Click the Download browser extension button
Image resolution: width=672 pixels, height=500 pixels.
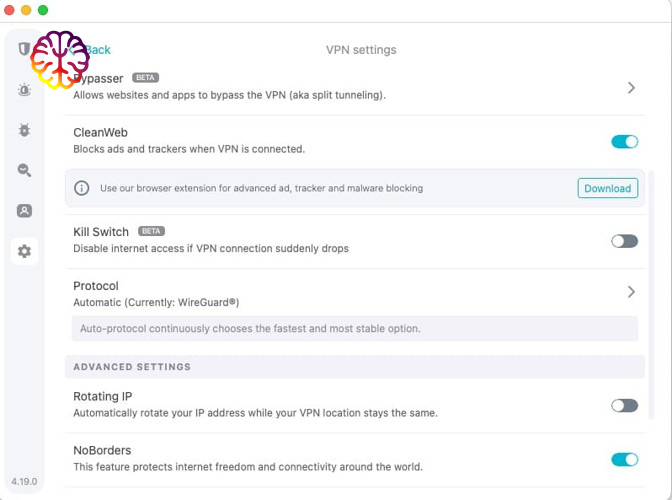[x=607, y=188]
